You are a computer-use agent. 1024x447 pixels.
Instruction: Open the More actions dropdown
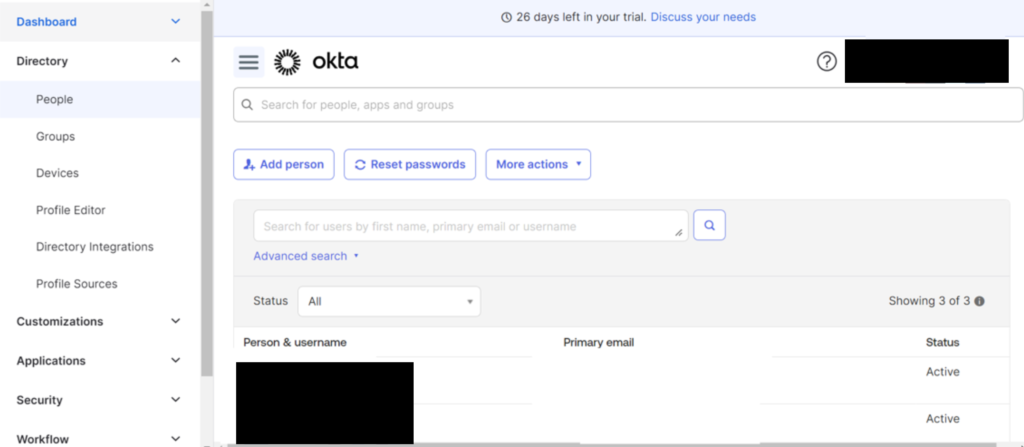pyautogui.click(x=538, y=164)
